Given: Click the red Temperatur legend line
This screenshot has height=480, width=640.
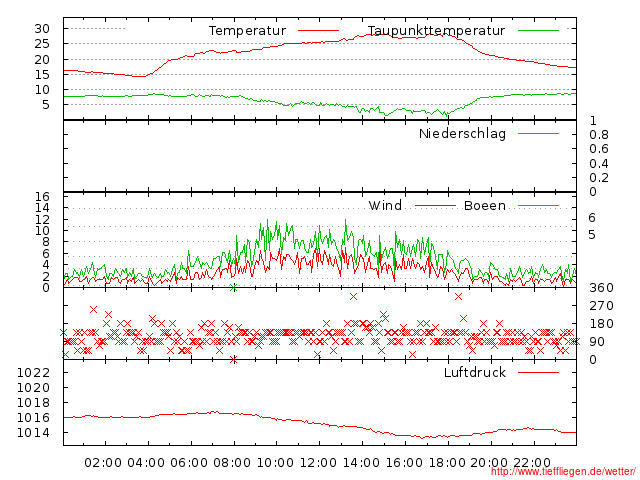Looking at the screenshot, I should pos(318,31).
